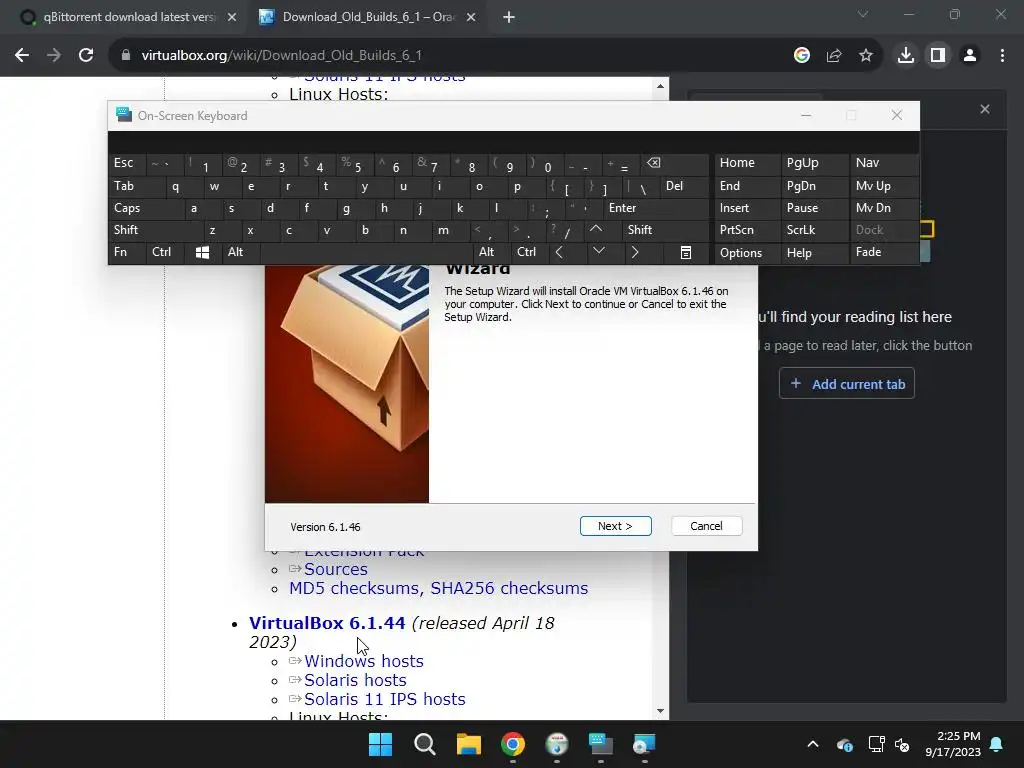Close the reading list side panel
This screenshot has height=768, width=1024.
point(985,109)
